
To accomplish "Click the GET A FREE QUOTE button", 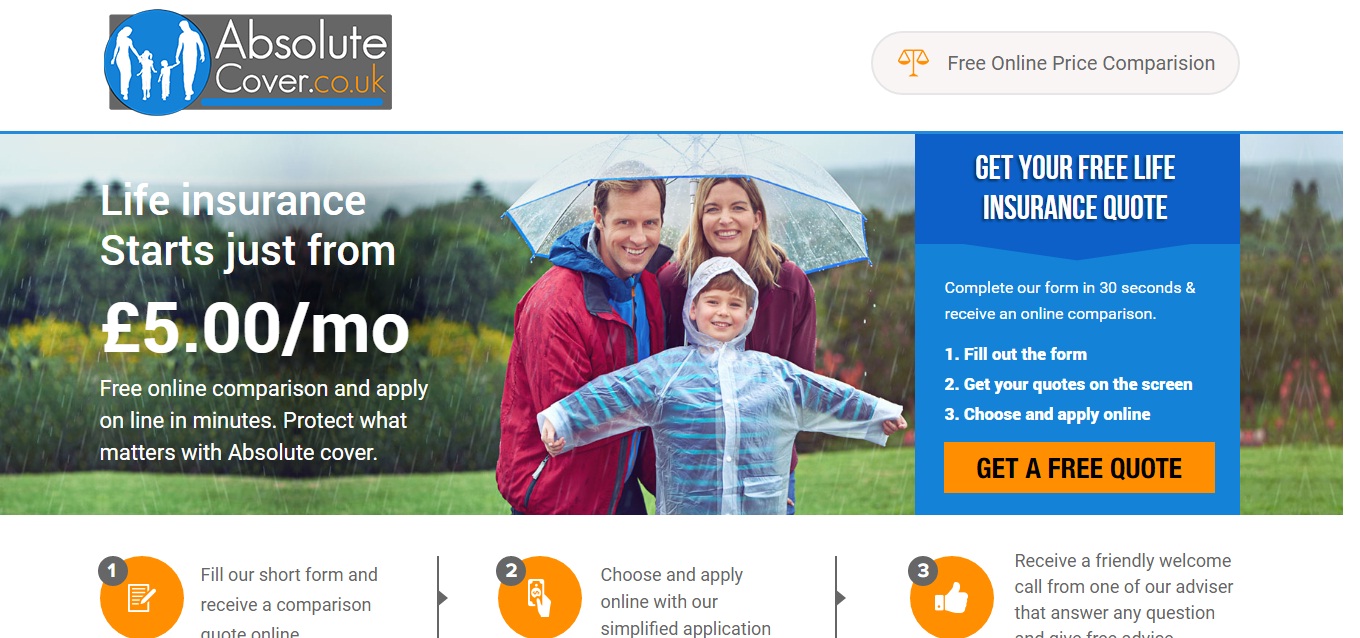I will click(x=1079, y=468).
